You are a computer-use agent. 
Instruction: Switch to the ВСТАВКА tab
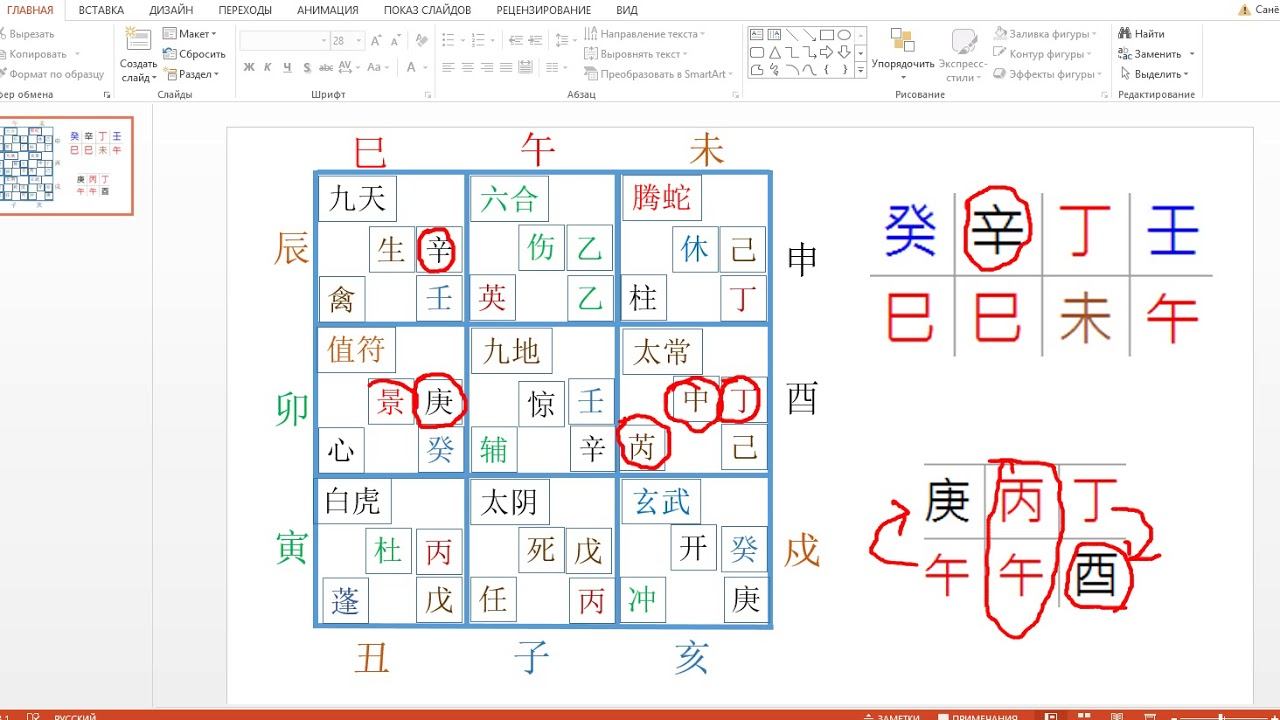click(101, 10)
